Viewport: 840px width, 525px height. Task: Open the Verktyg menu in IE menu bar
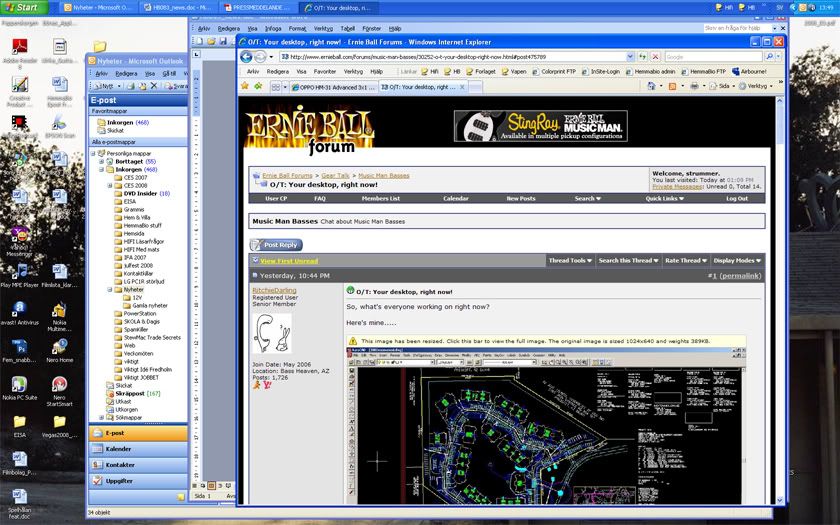coord(352,71)
